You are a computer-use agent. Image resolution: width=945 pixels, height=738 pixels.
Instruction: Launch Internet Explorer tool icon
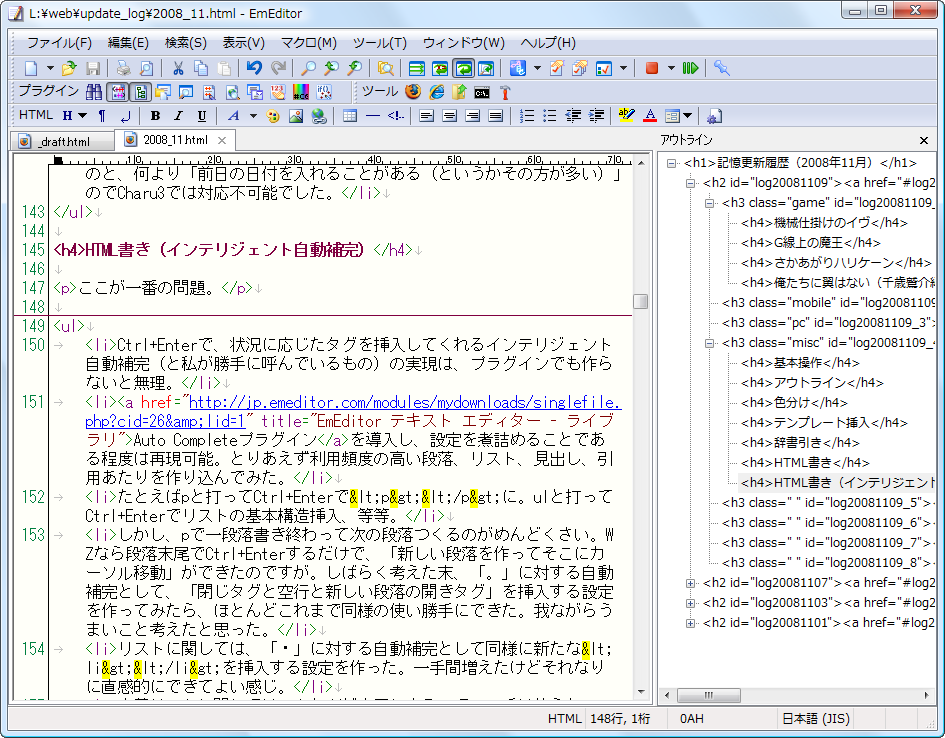[436, 92]
